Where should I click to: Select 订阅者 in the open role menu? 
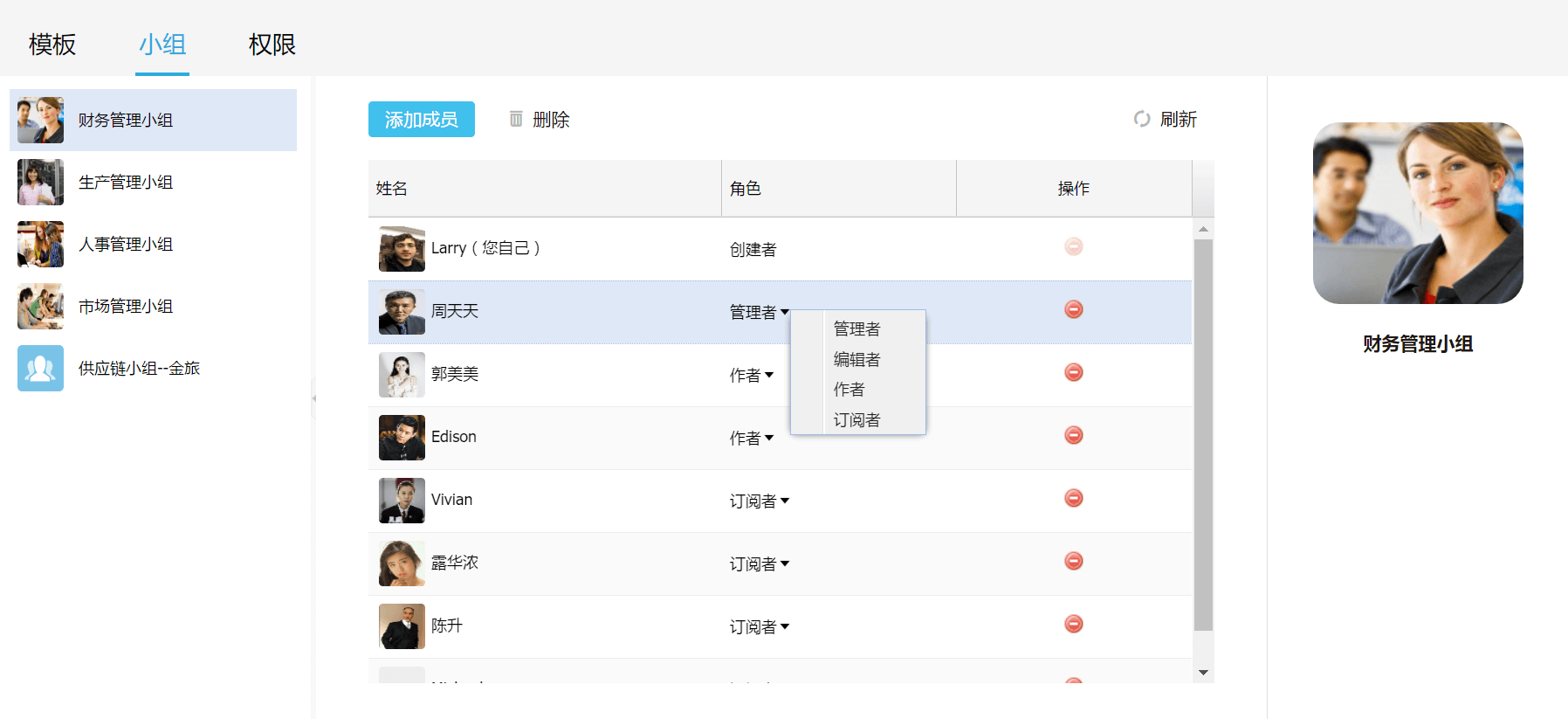[856, 420]
